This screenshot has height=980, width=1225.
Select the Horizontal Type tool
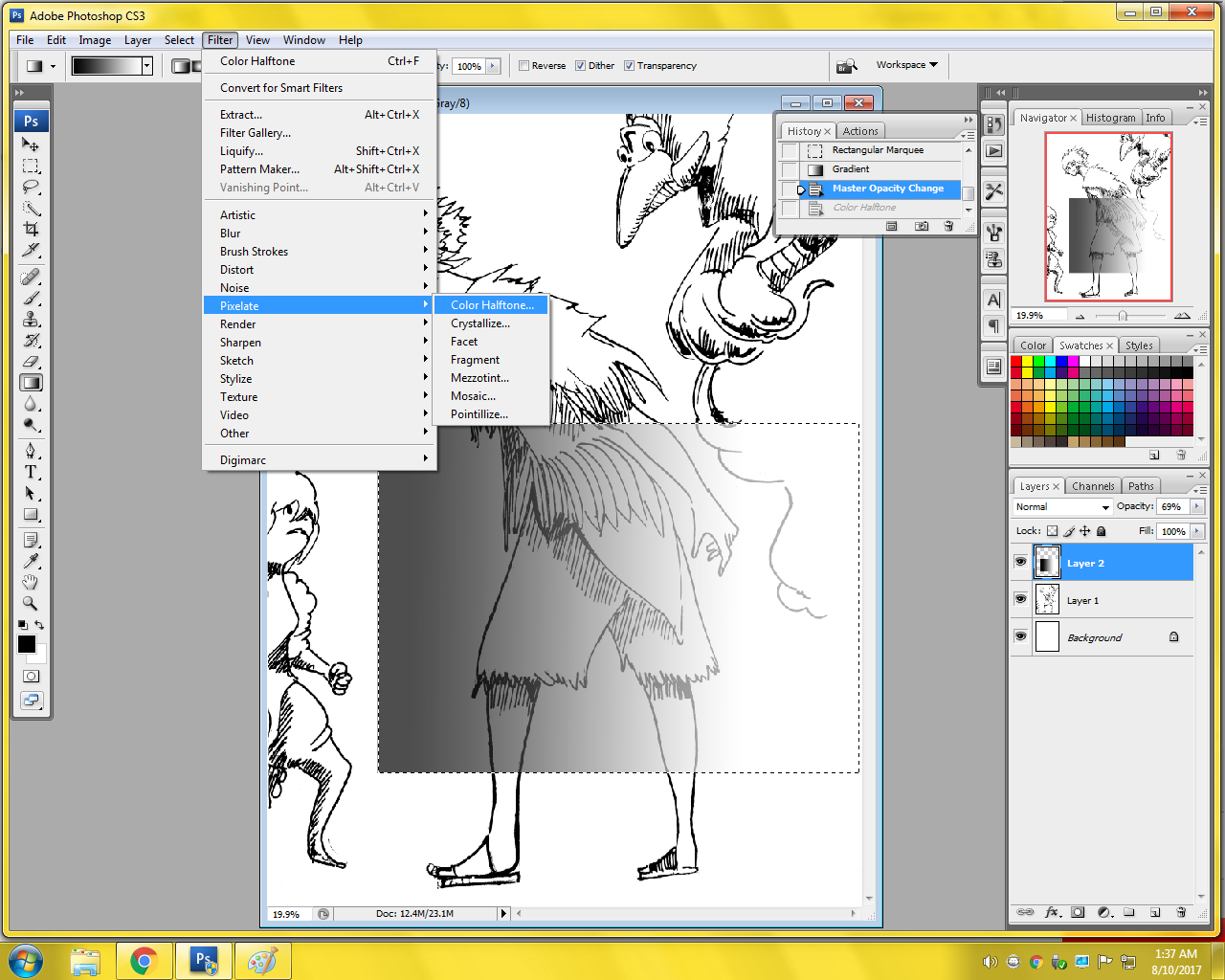point(31,472)
